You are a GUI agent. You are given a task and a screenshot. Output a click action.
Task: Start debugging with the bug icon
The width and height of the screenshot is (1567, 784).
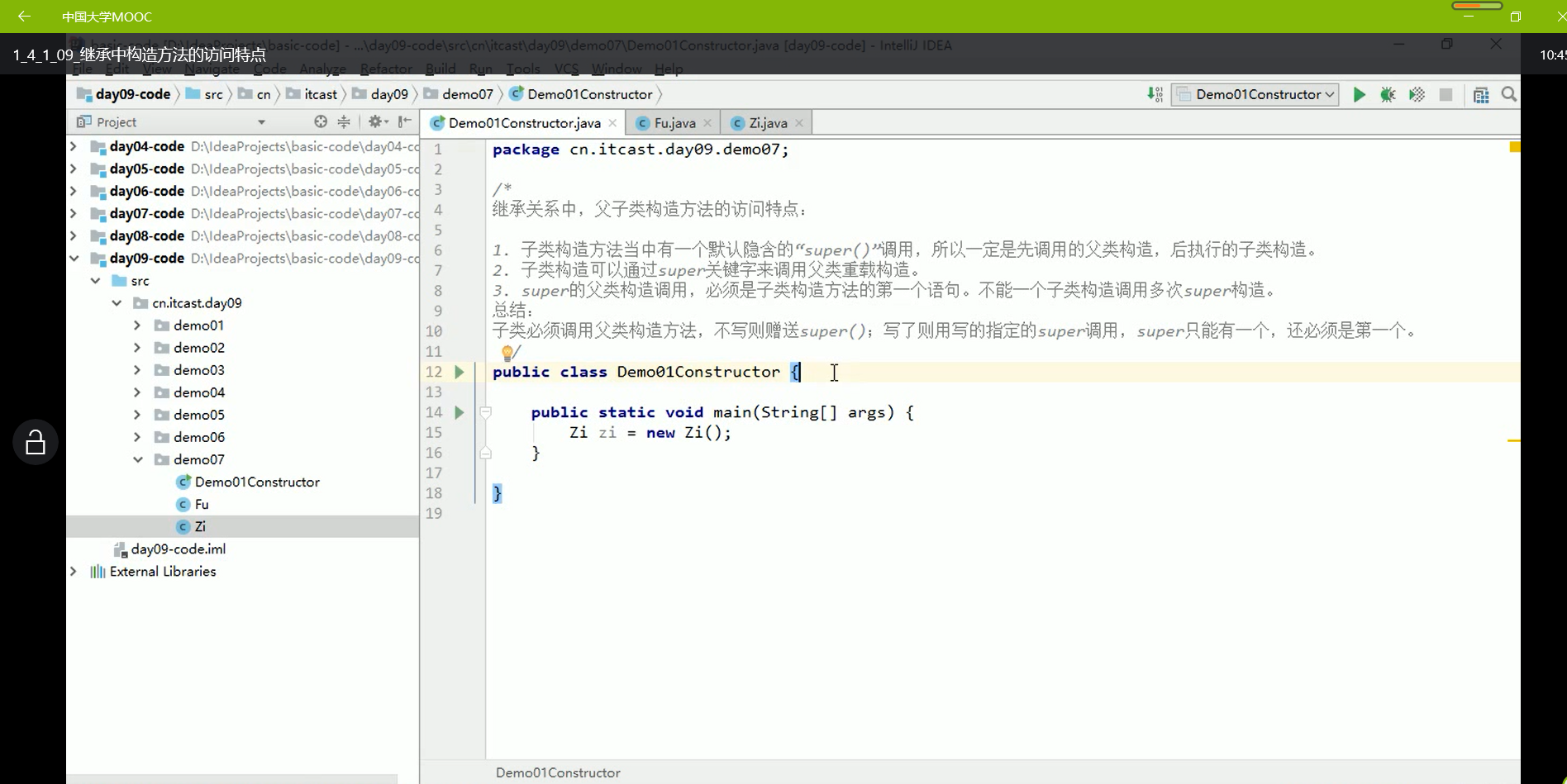tap(1388, 95)
